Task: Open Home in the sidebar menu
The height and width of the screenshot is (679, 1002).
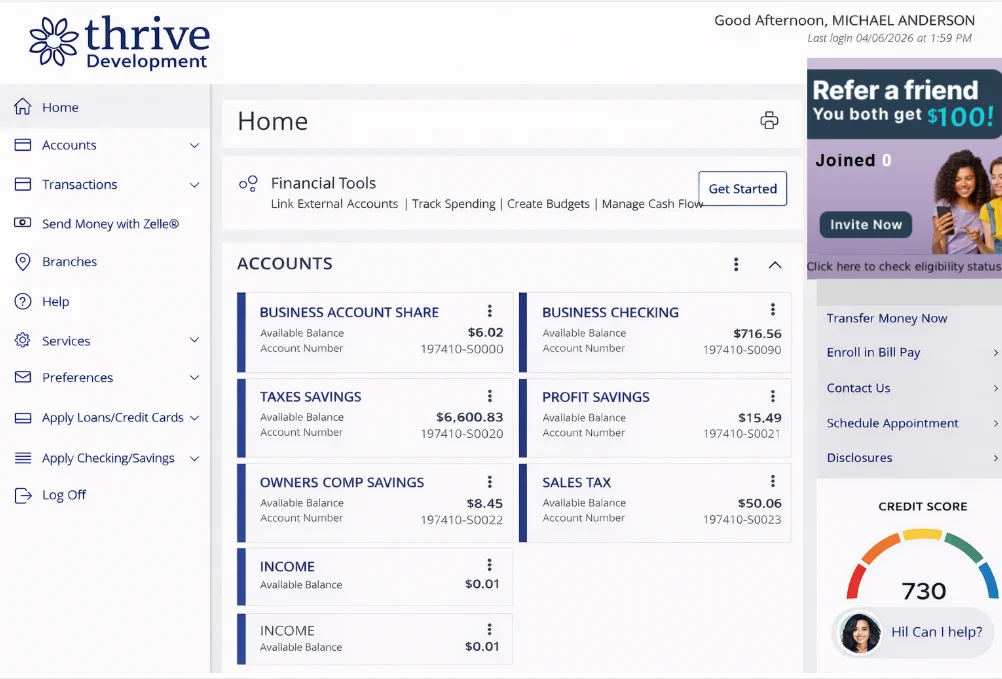Action: click(x=105, y=107)
